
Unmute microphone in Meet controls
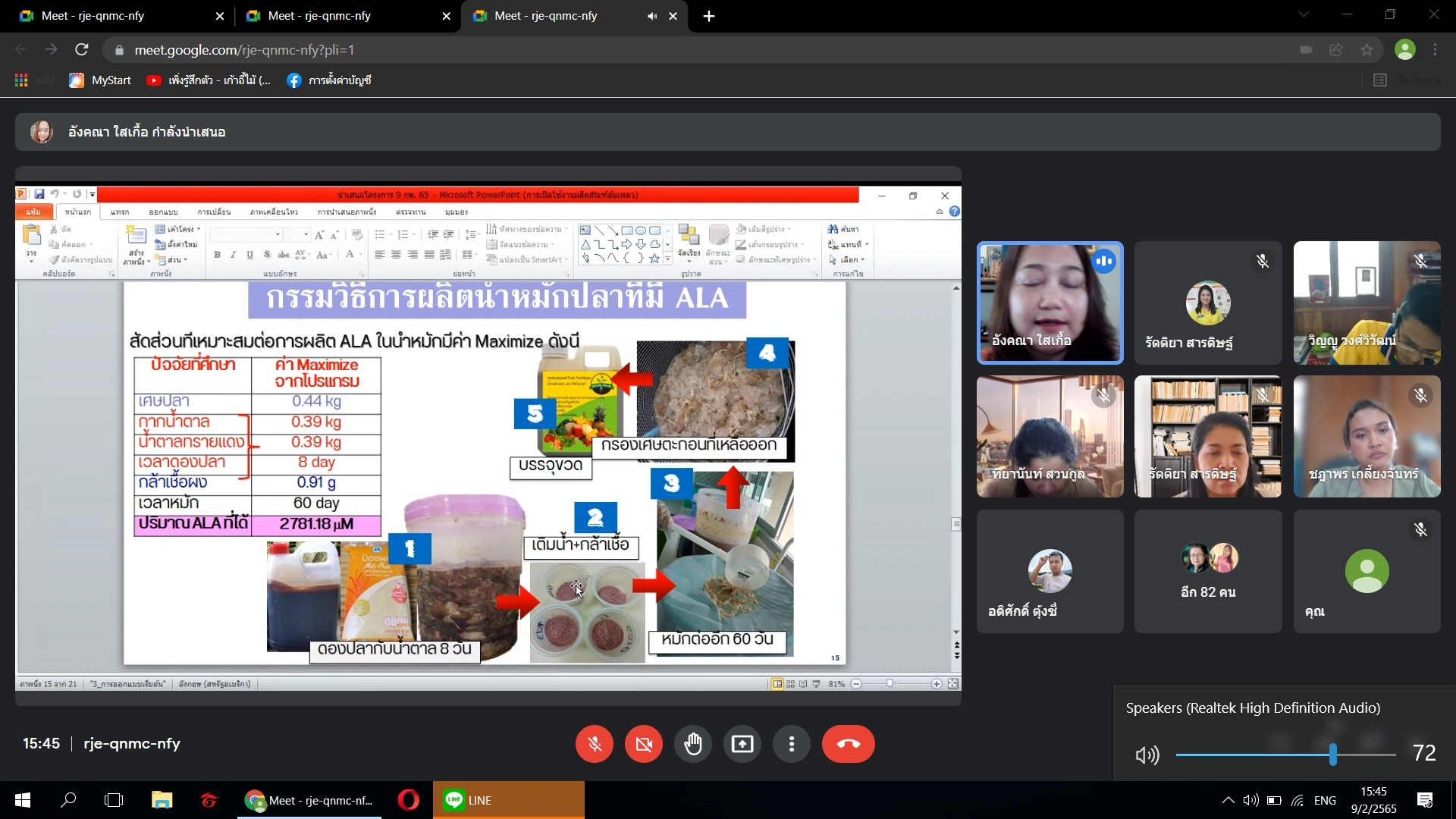[x=595, y=744]
